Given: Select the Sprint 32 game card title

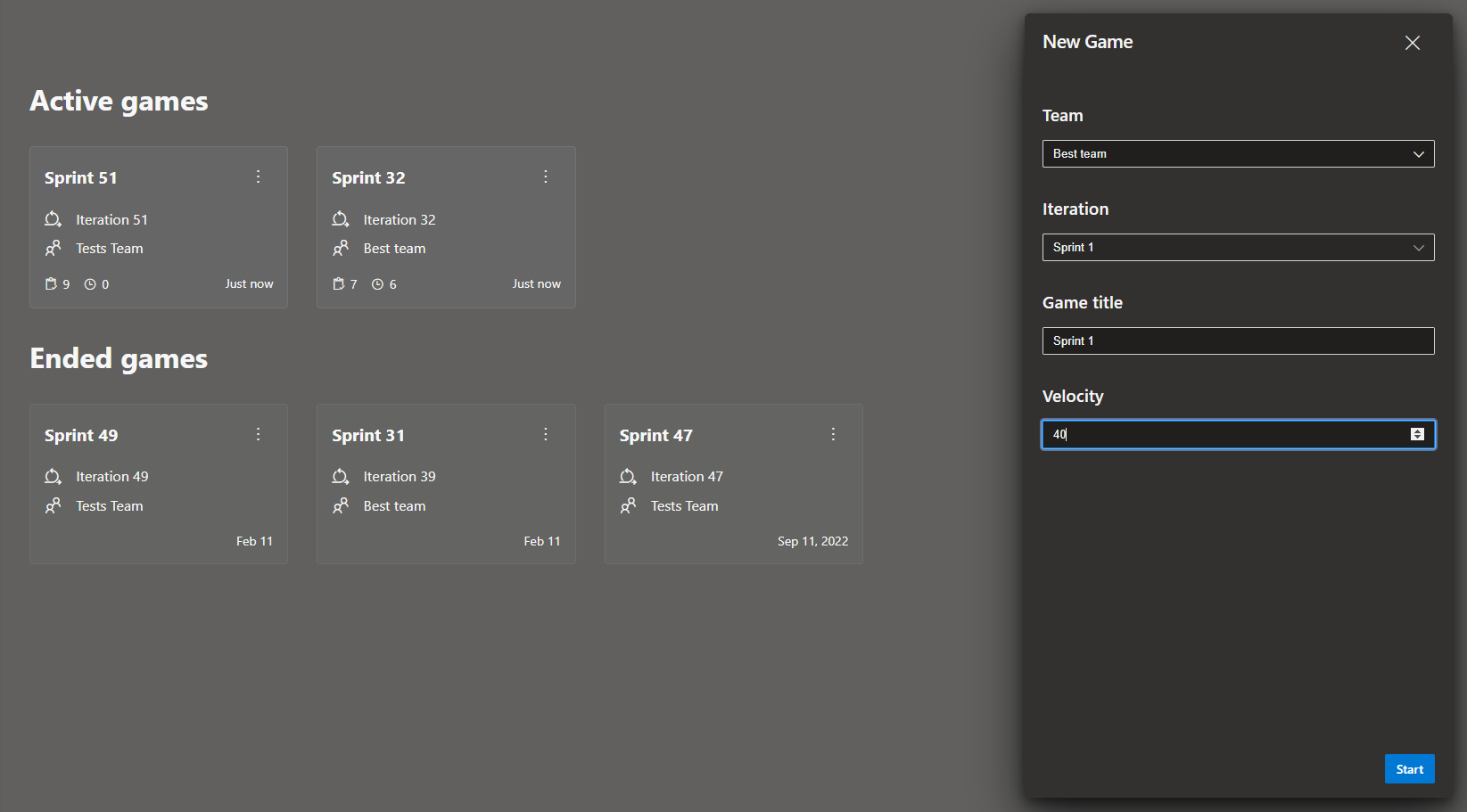Looking at the screenshot, I should click(x=368, y=176).
